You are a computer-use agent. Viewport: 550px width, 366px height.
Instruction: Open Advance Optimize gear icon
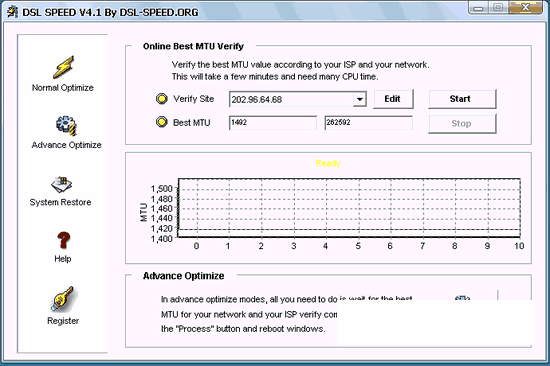[x=66, y=126]
